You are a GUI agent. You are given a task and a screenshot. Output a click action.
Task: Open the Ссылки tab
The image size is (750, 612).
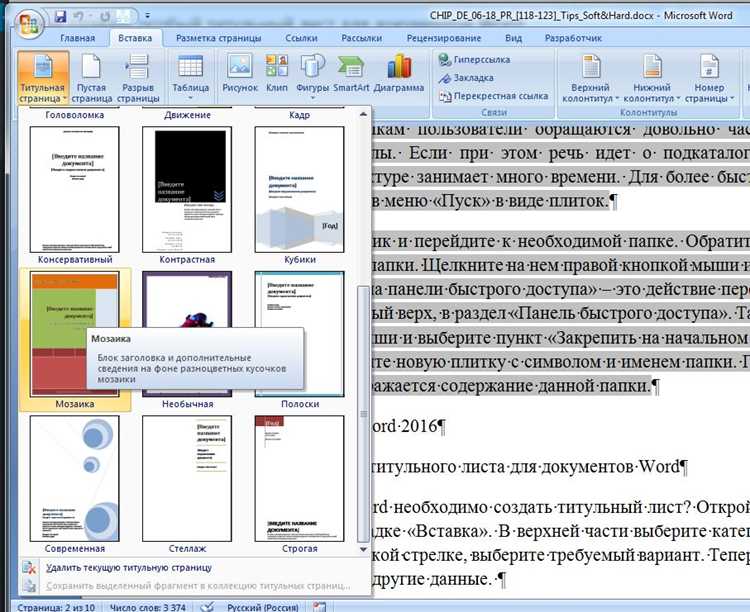click(301, 38)
